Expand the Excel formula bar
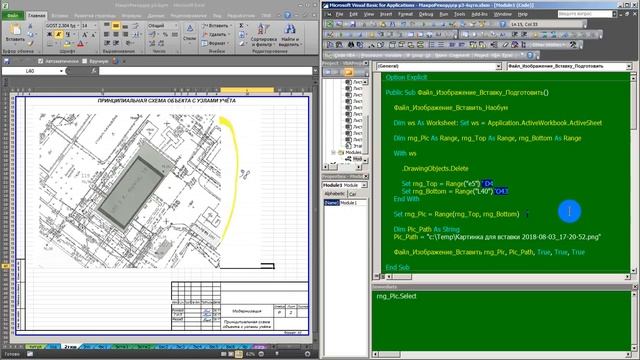The image size is (640, 360). pyautogui.click(x=315, y=71)
